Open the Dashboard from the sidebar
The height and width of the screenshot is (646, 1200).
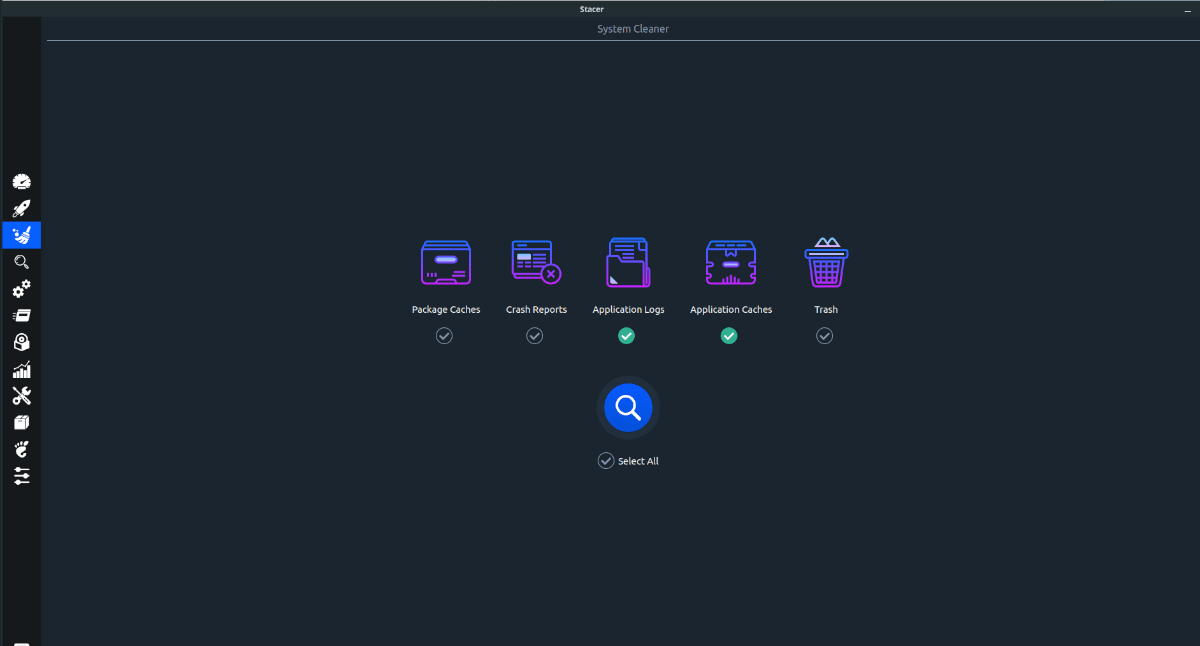(21, 181)
